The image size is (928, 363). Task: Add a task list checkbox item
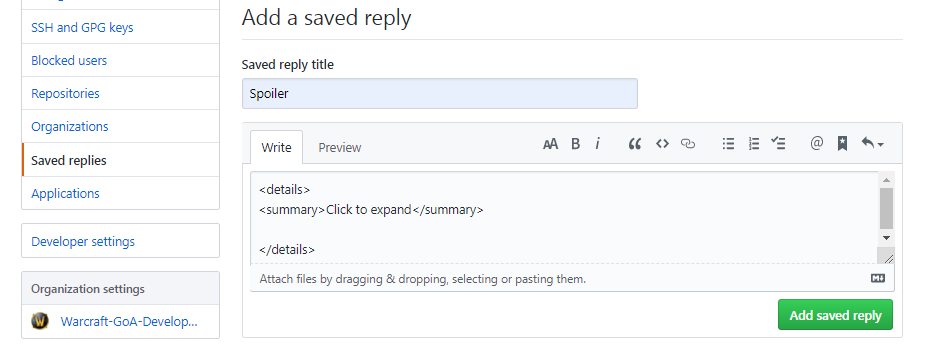click(778, 143)
